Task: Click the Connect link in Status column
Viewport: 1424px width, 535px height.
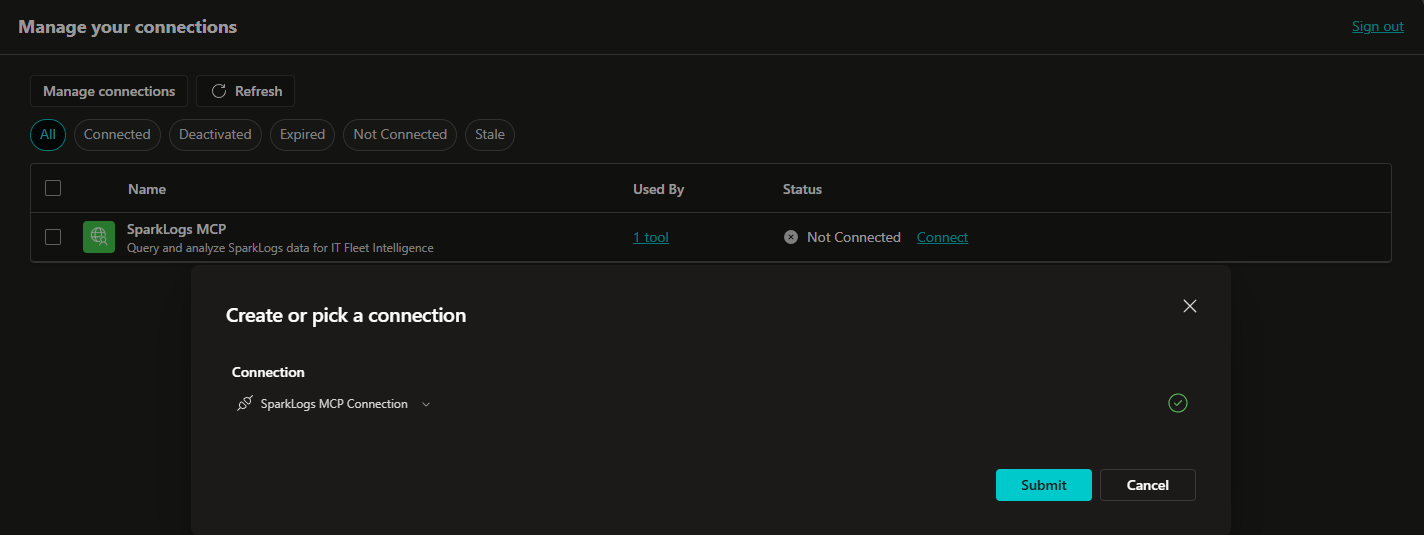Action: (942, 237)
